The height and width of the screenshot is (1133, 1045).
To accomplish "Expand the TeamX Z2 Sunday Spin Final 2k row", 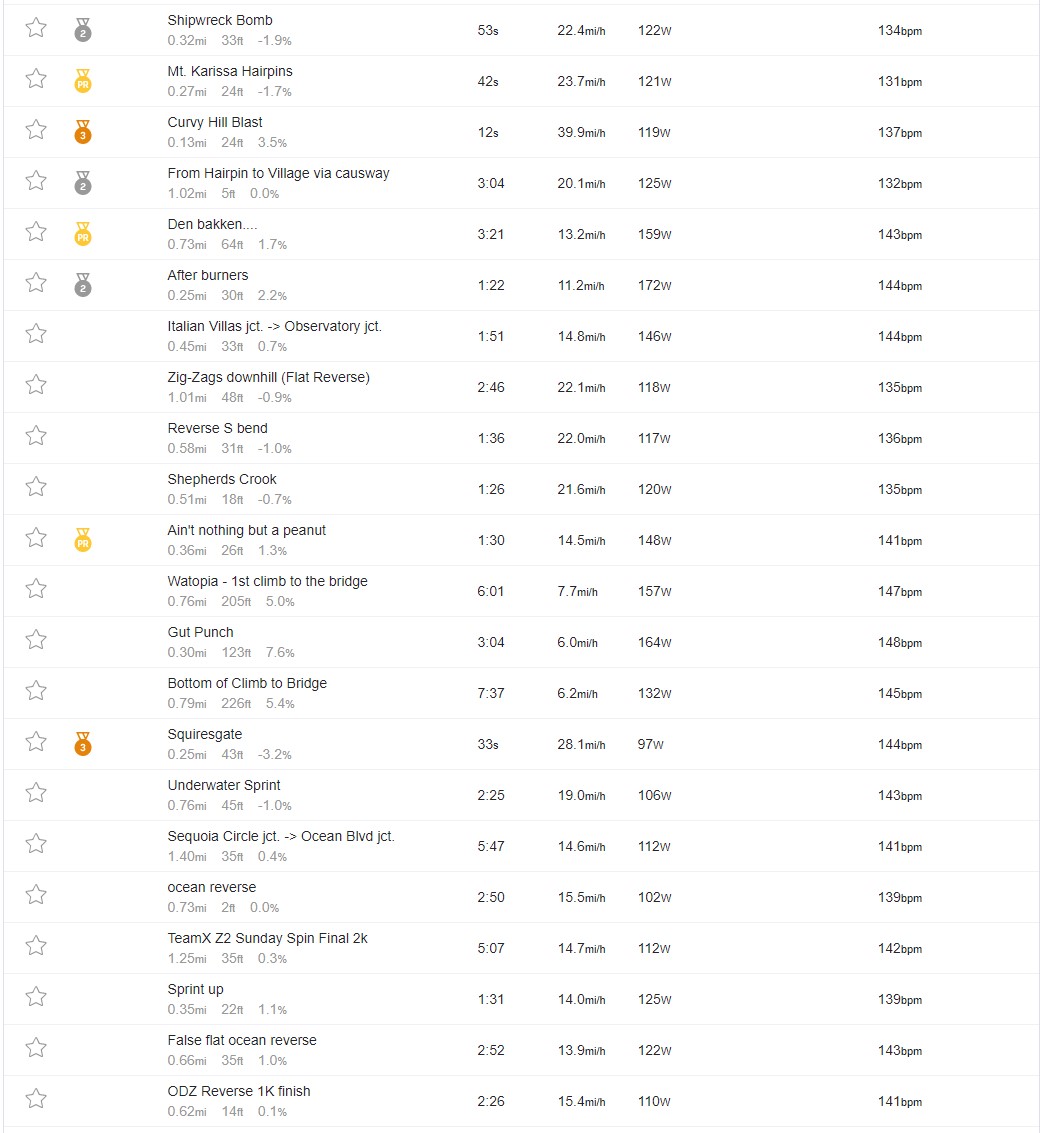I will tap(521, 948).
